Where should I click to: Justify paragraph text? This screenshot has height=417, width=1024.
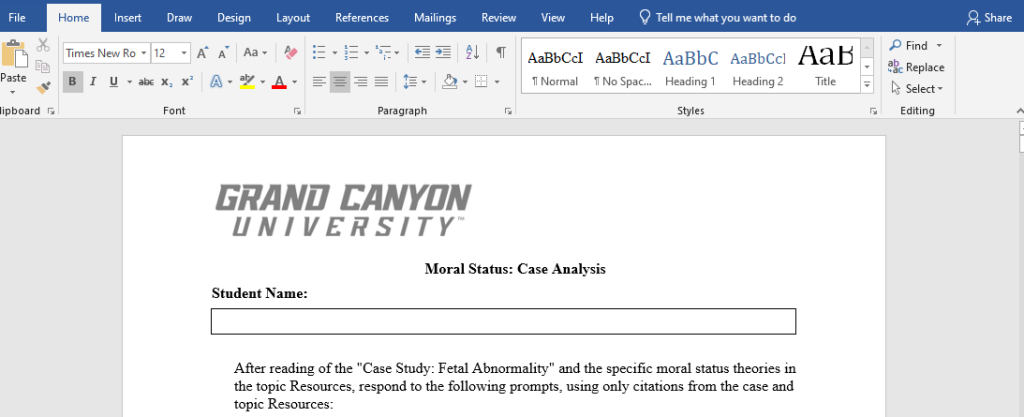pos(381,82)
